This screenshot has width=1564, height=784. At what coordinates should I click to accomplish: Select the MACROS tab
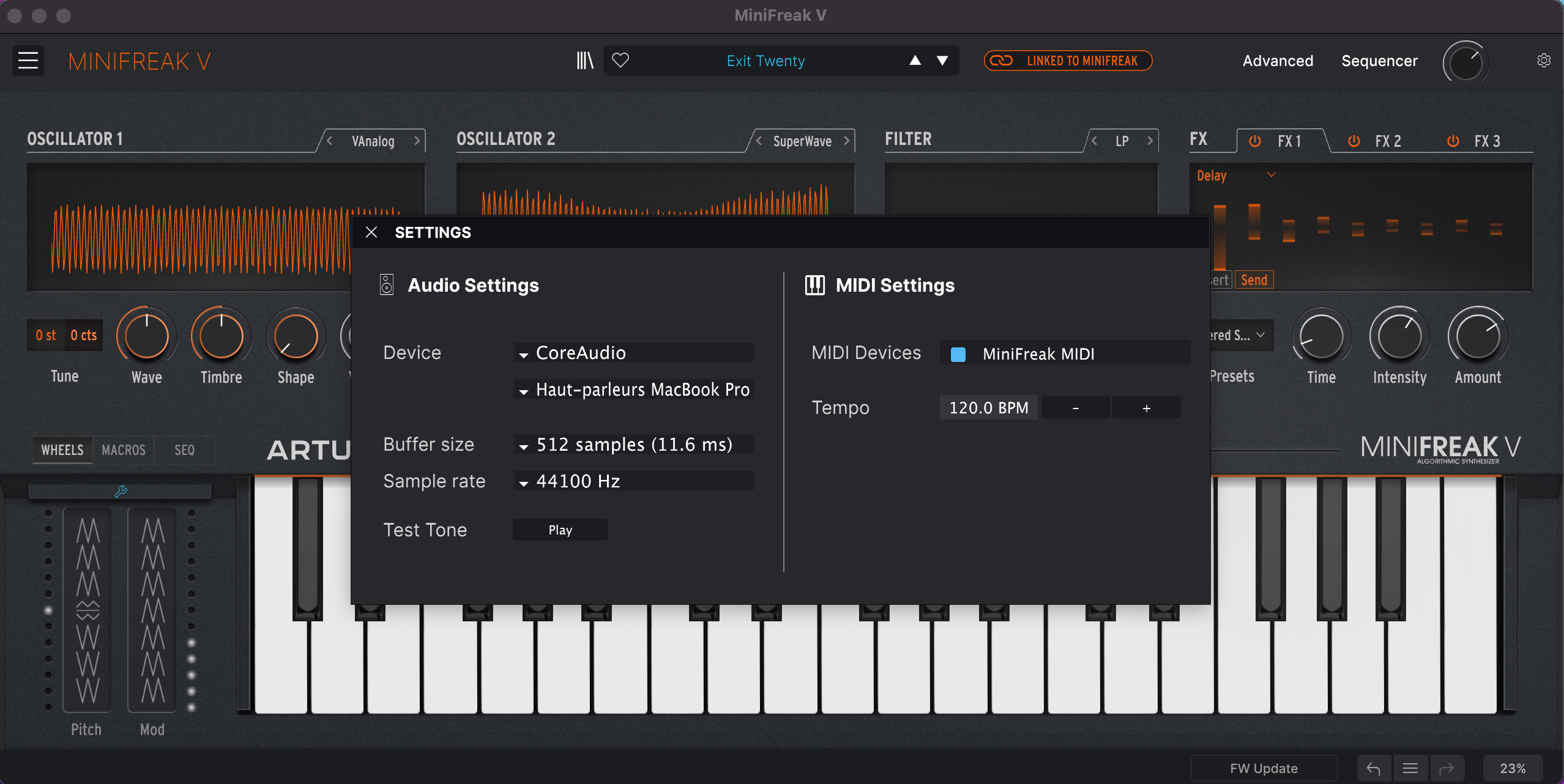tap(124, 449)
